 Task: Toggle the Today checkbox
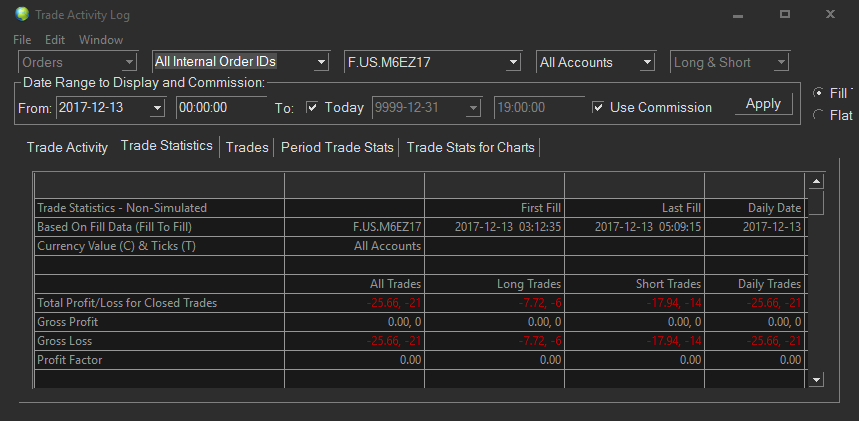click(x=312, y=107)
